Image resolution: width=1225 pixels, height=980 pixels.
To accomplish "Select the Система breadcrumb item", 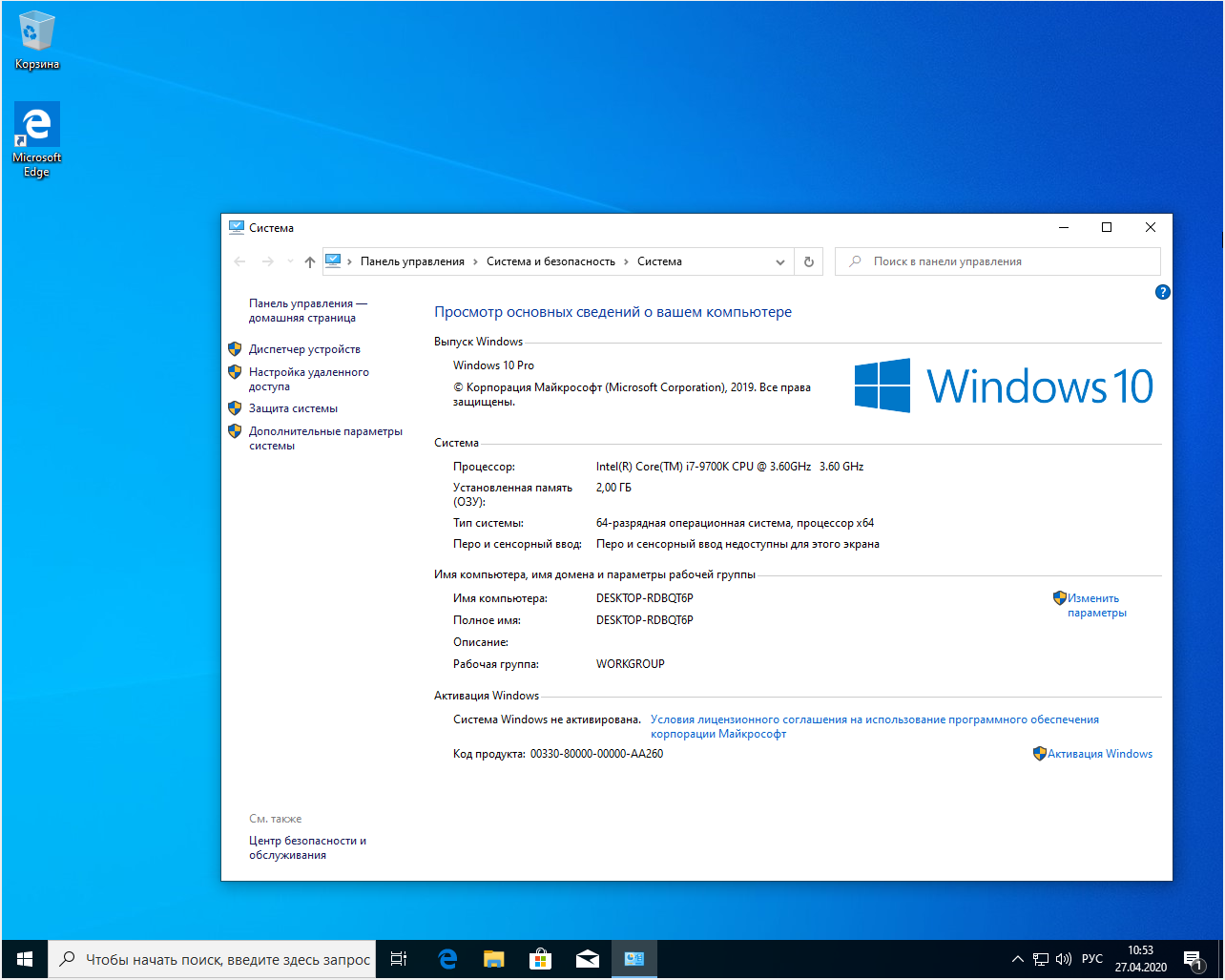I will point(659,261).
